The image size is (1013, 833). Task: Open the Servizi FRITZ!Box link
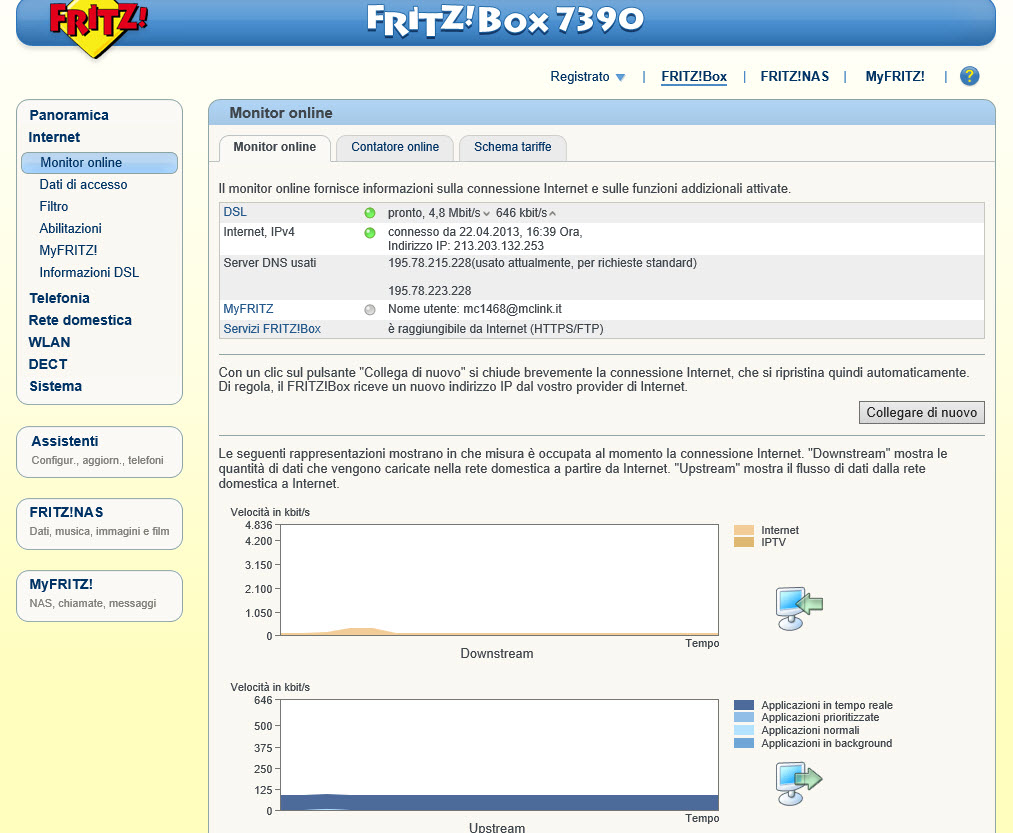pos(272,329)
